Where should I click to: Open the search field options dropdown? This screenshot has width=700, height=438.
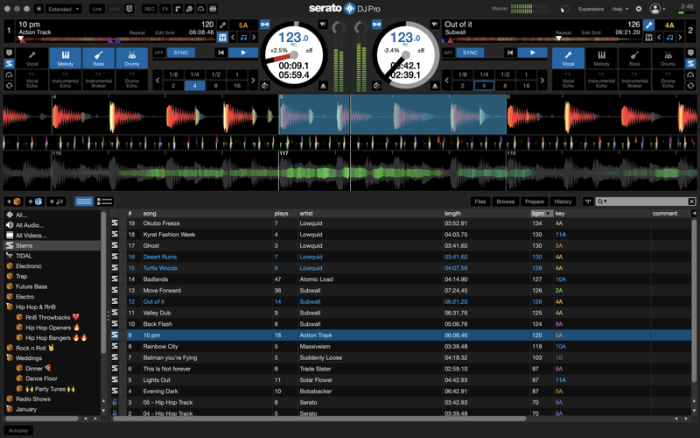pyautogui.click(x=602, y=201)
